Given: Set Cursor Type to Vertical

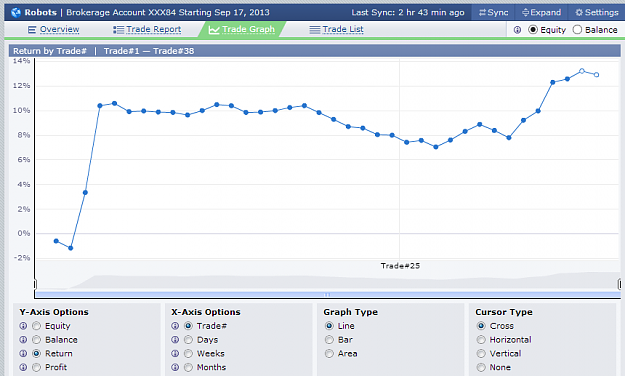Looking at the screenshot, I should coord(481,354).
